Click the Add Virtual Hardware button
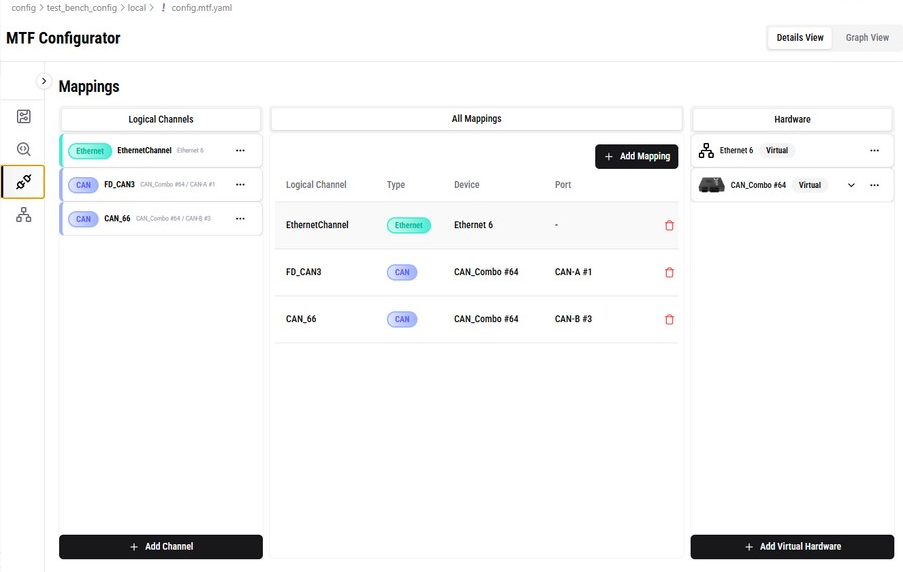 (792, 547)
